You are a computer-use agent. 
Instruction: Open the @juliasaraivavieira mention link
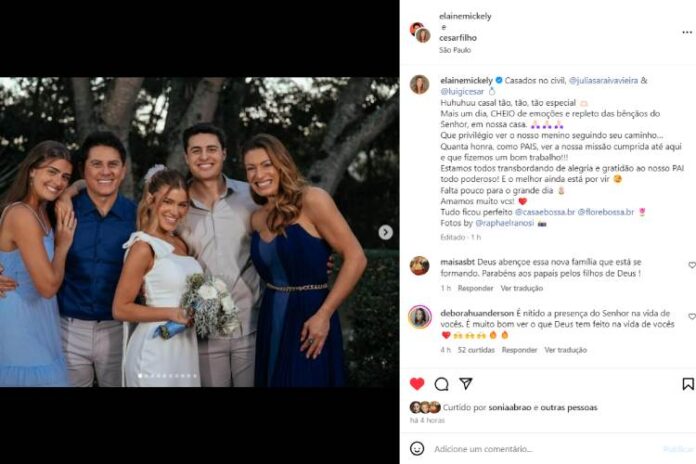click(x=604, y=78)
